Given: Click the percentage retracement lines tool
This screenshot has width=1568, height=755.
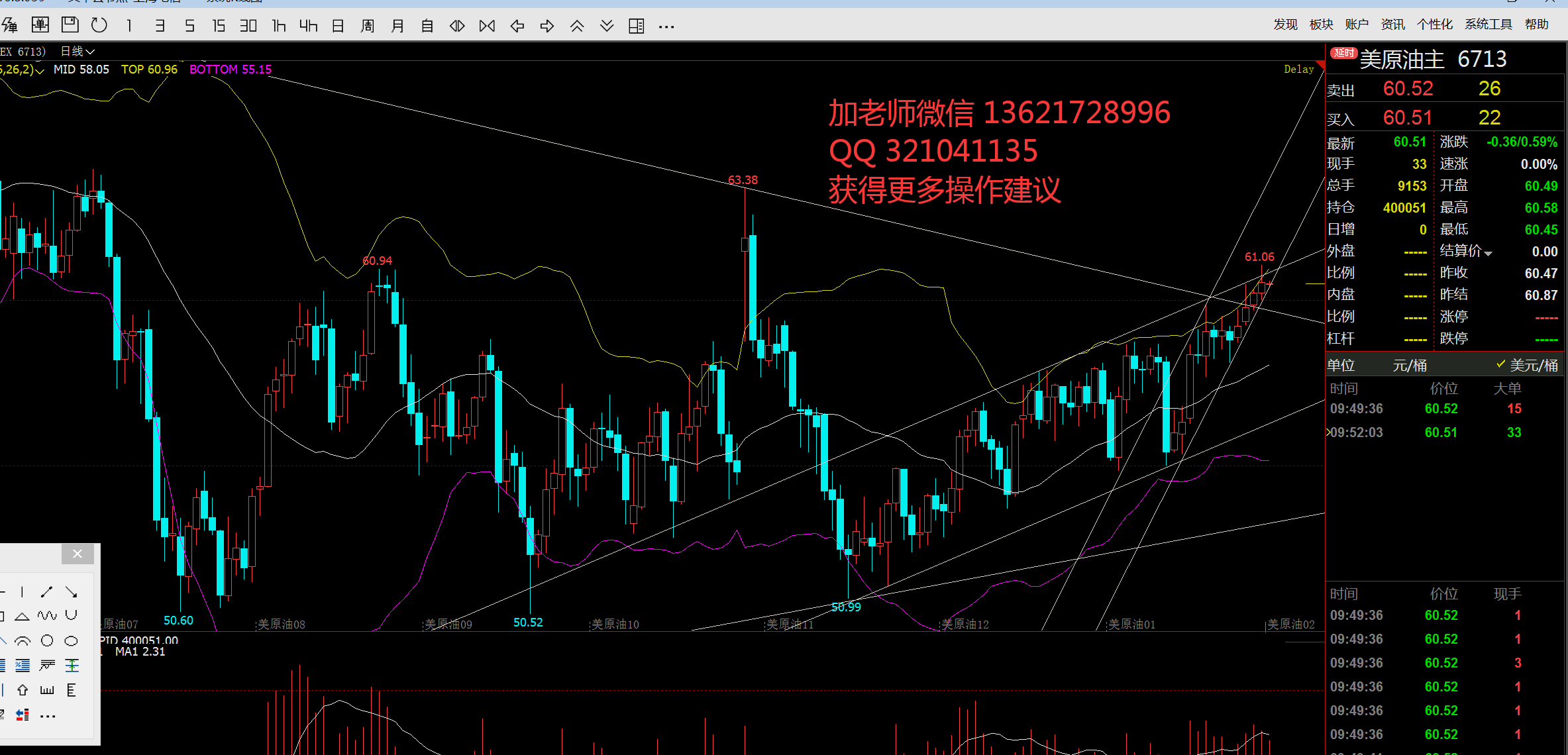Looking at the screenshot, I should 22,665.
